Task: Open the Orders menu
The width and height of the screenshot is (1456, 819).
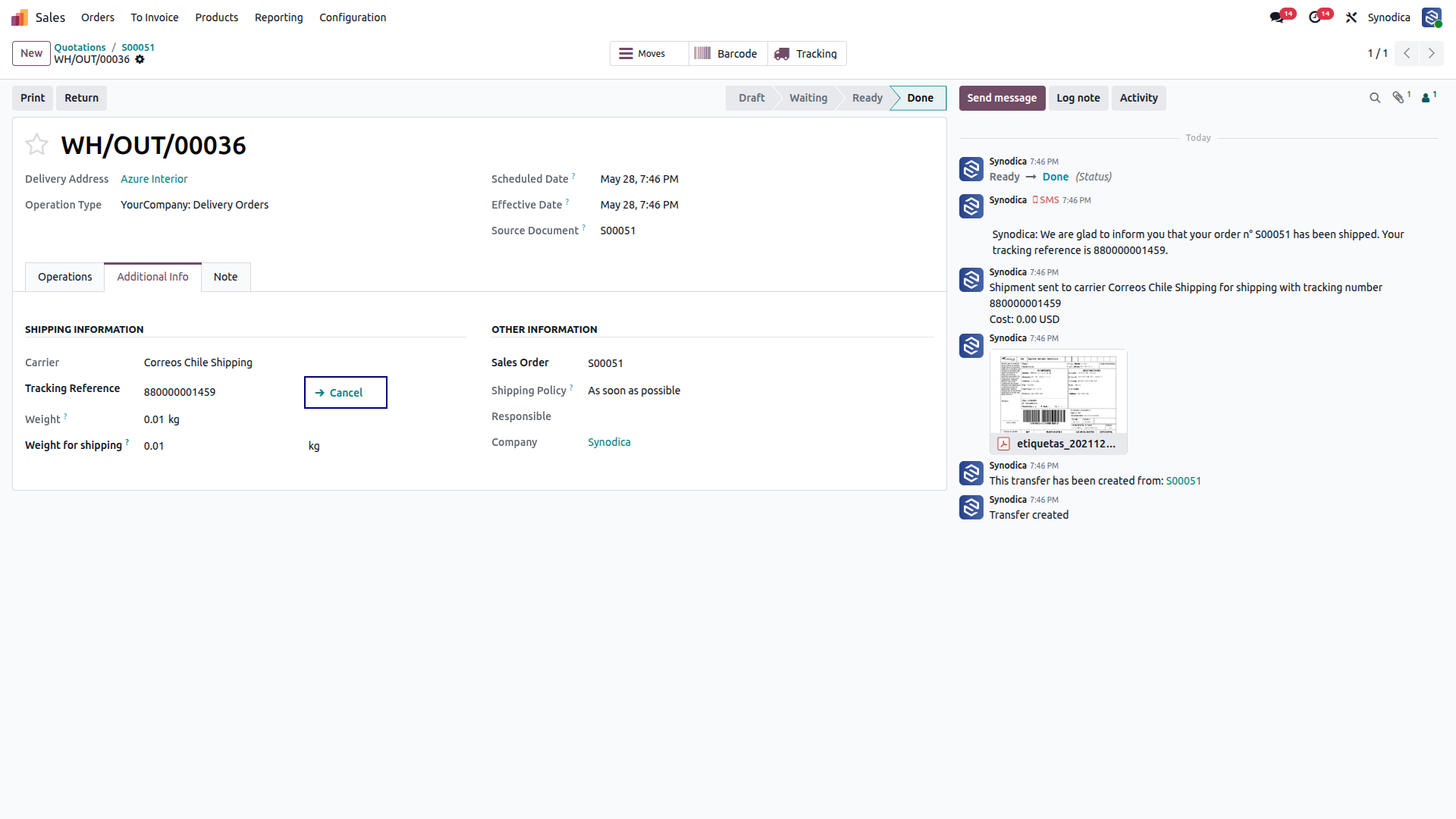Action: coord(98,17)
